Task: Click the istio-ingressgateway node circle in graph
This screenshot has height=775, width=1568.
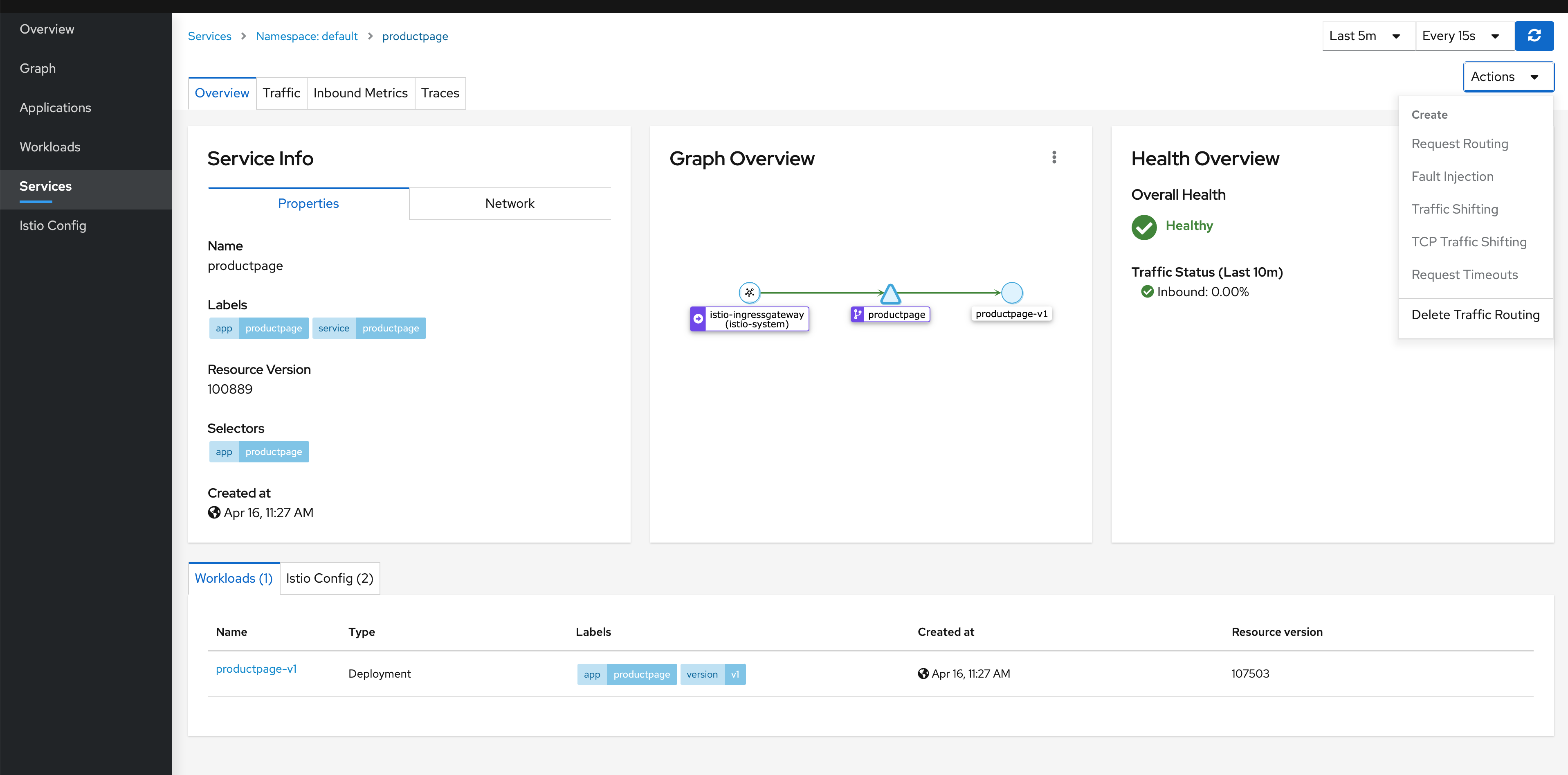Action: coord(749,293)
